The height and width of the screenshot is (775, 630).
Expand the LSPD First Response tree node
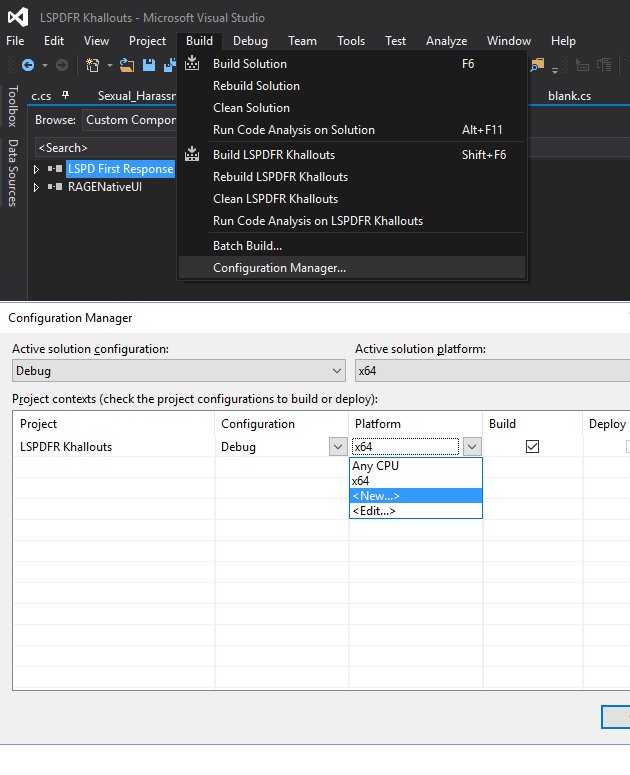37,169
